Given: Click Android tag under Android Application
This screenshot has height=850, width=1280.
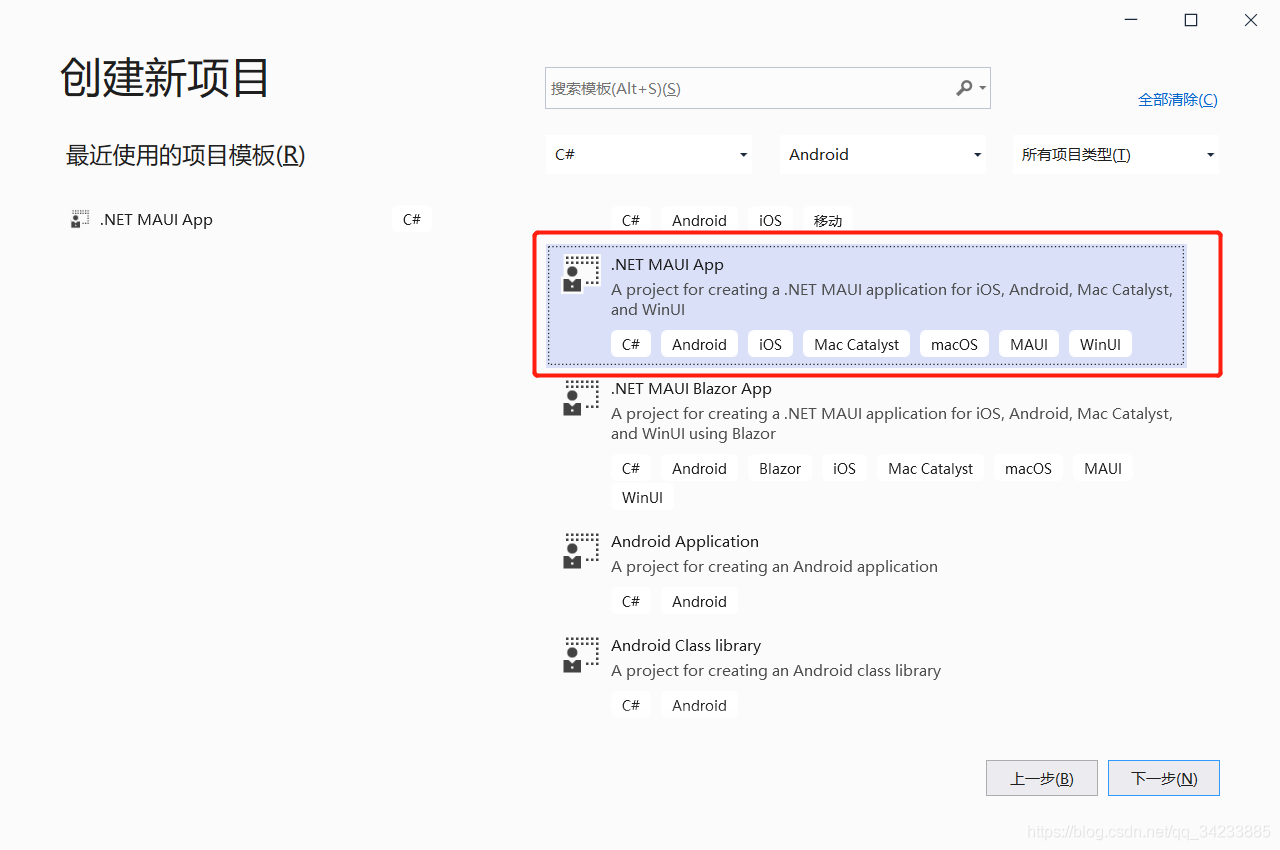Looking at the screenshot, I should coord(699,601).
